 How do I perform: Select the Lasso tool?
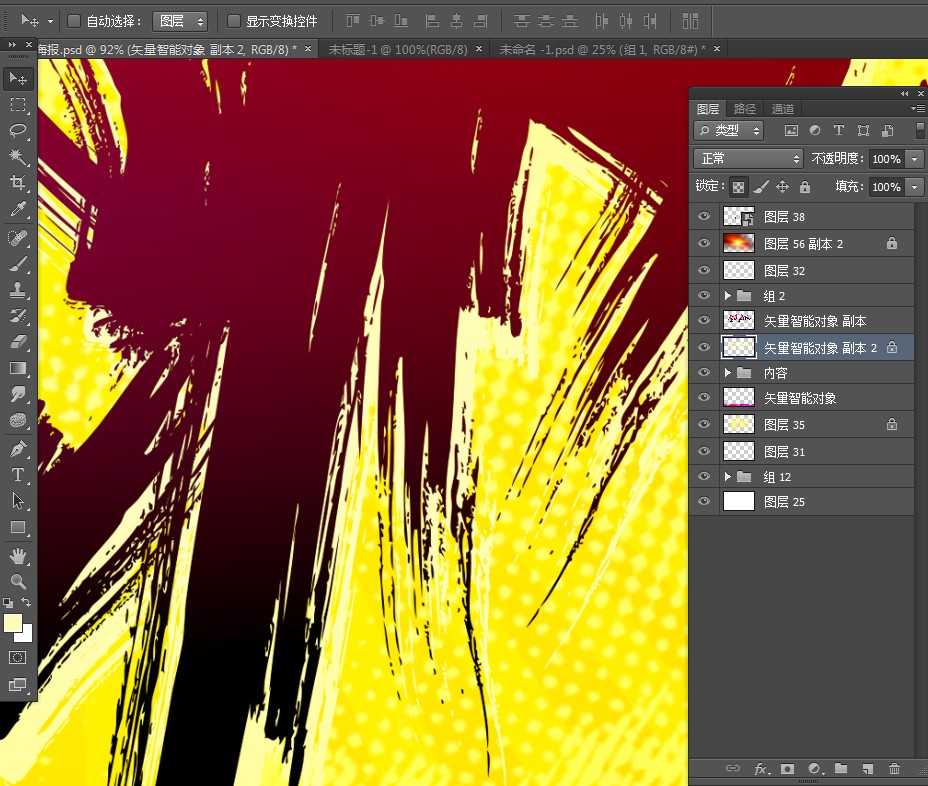click(x=18, y=130)
